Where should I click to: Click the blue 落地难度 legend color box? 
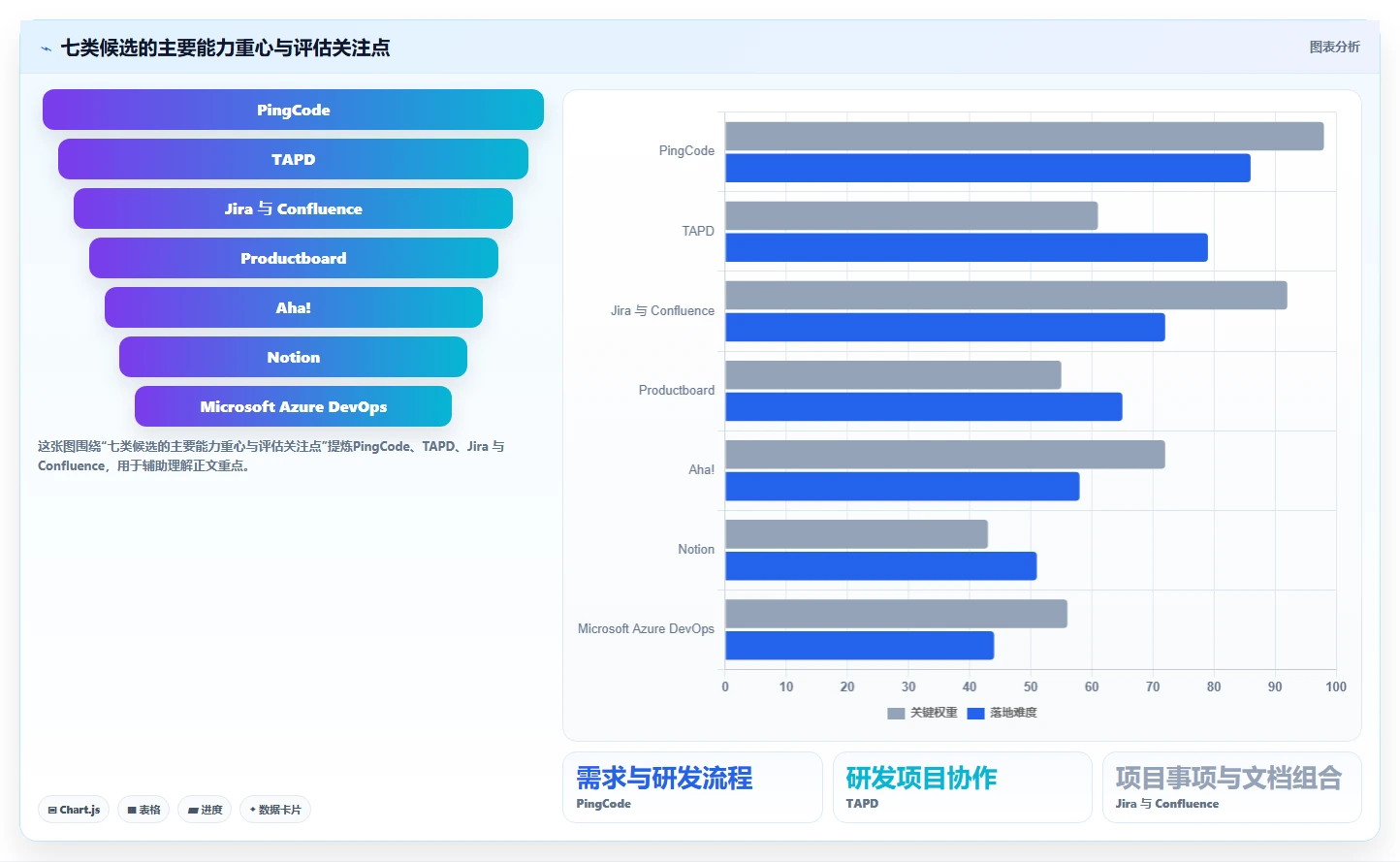[x=976, y=714]
